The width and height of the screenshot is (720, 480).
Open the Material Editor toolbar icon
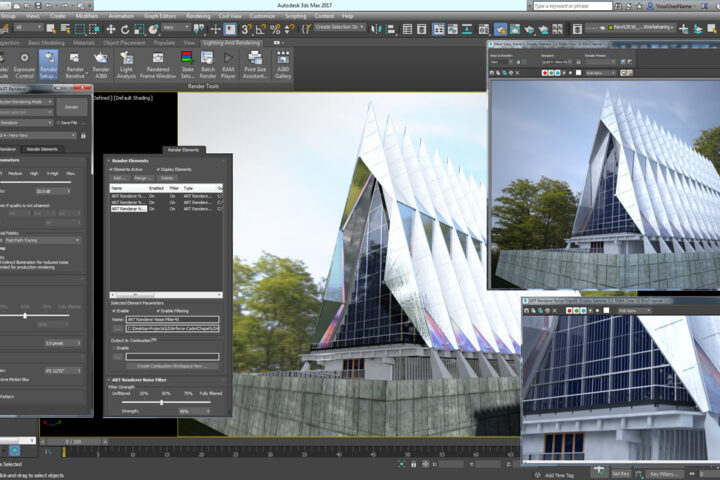[x=484, y=29]
